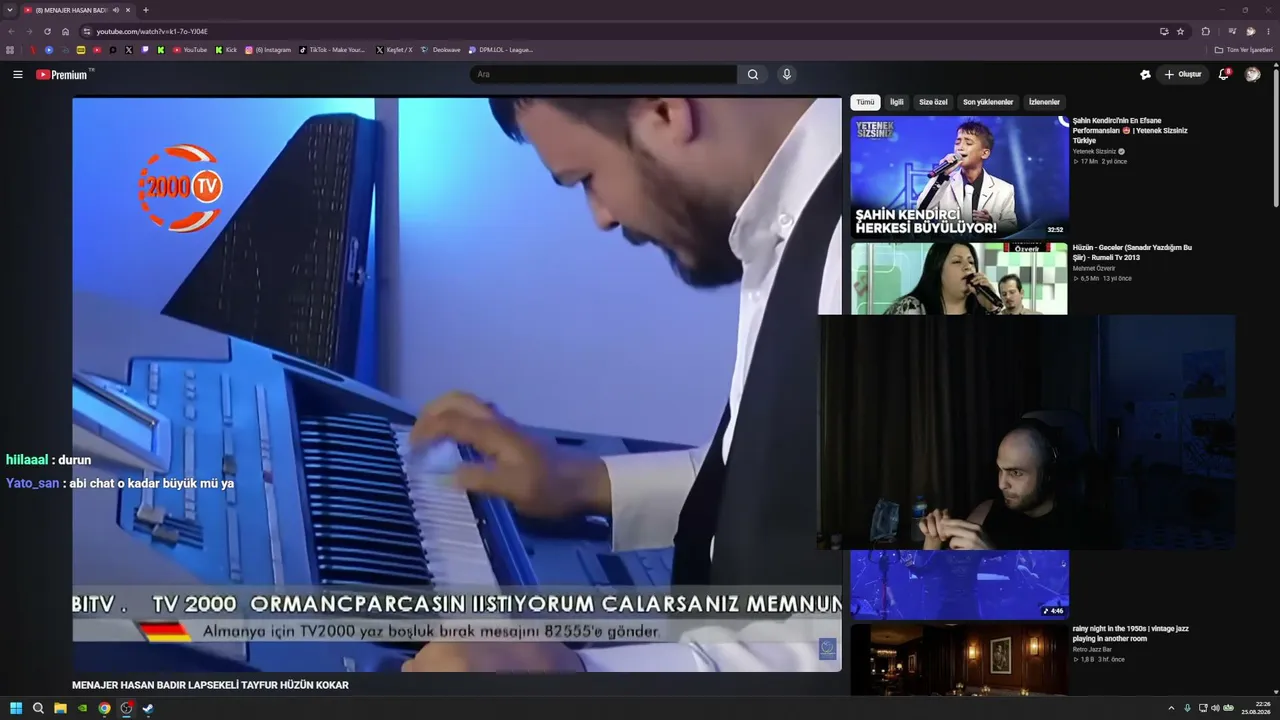Image resolution: width=1280 pixels, height=720 pixels.
Task: Click the video title 'MENAJER HASAN BADIR LAPSEKELİ'
Action: pos(210,685)
